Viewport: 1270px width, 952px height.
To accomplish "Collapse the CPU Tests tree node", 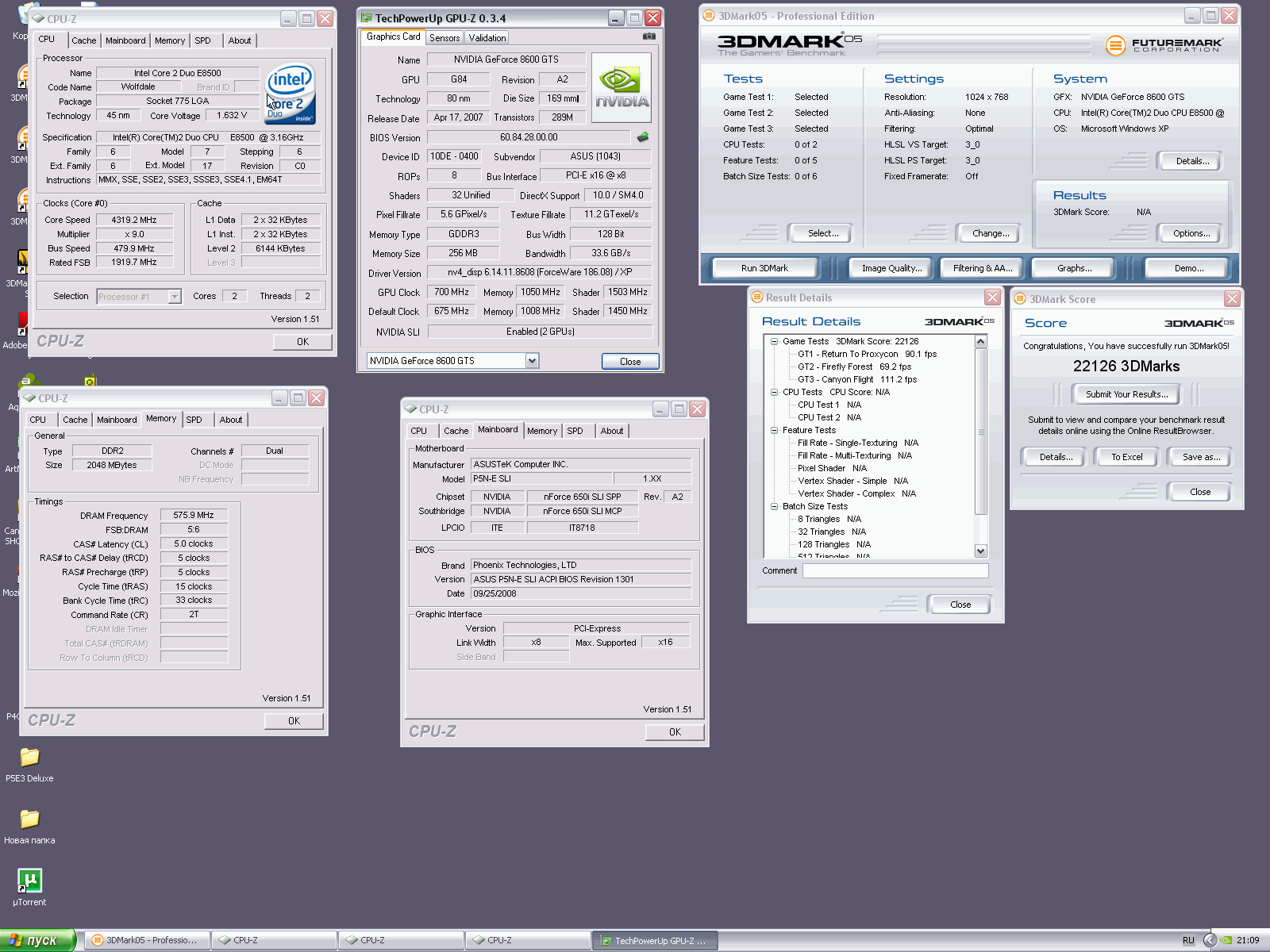I will 774,392.
